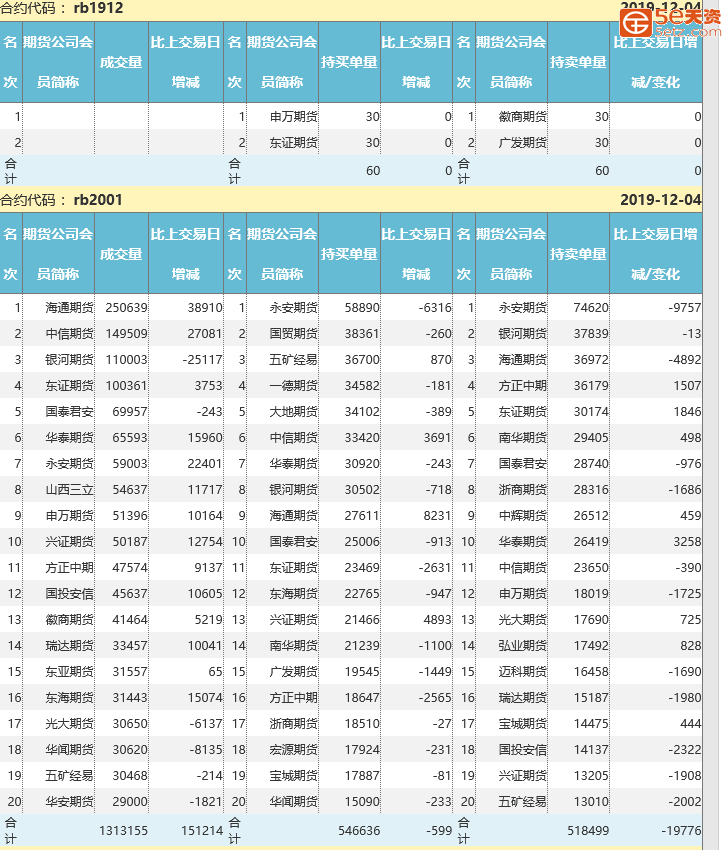The height and width of the screenshot is (850, 727).
Task: Select volume change value 12754
Action: tap(205, 542)
